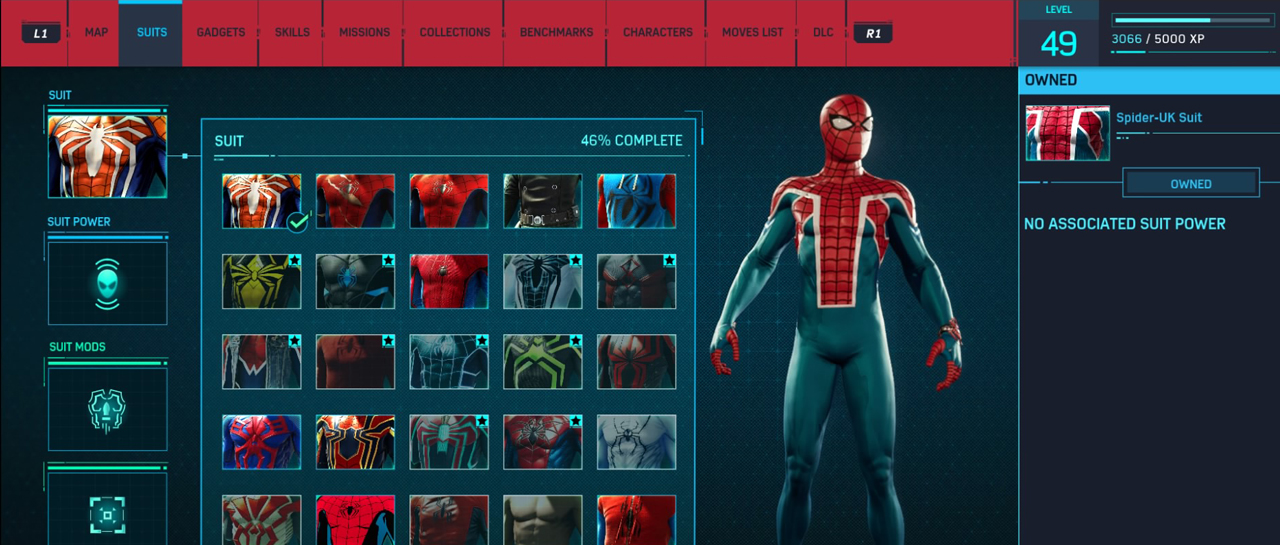Screen dimensions: 1280x545
Task: Select the black suit with white spider
Action: point(543,281)
